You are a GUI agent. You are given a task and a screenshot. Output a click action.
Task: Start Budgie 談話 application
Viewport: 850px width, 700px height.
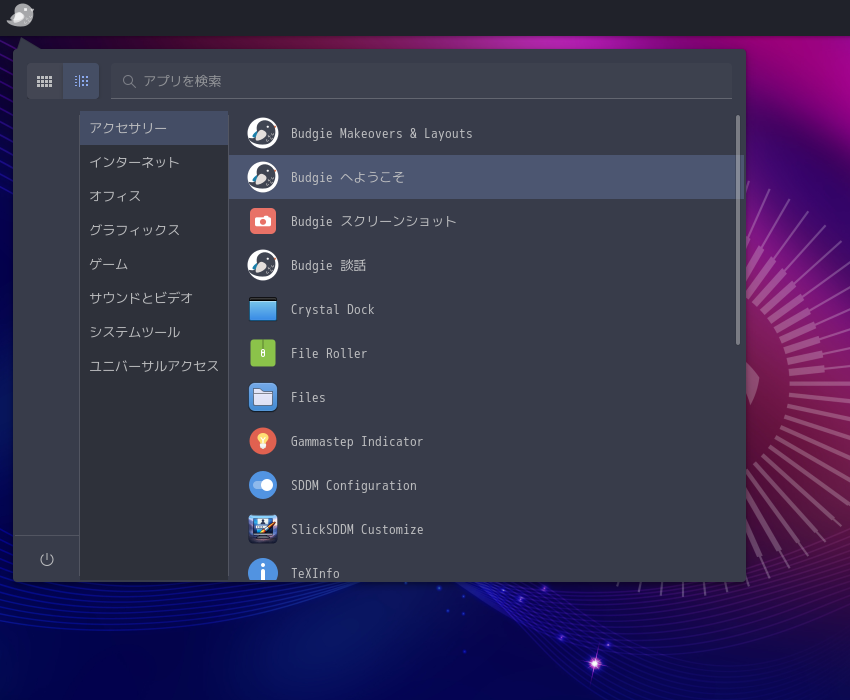[330, 265]
